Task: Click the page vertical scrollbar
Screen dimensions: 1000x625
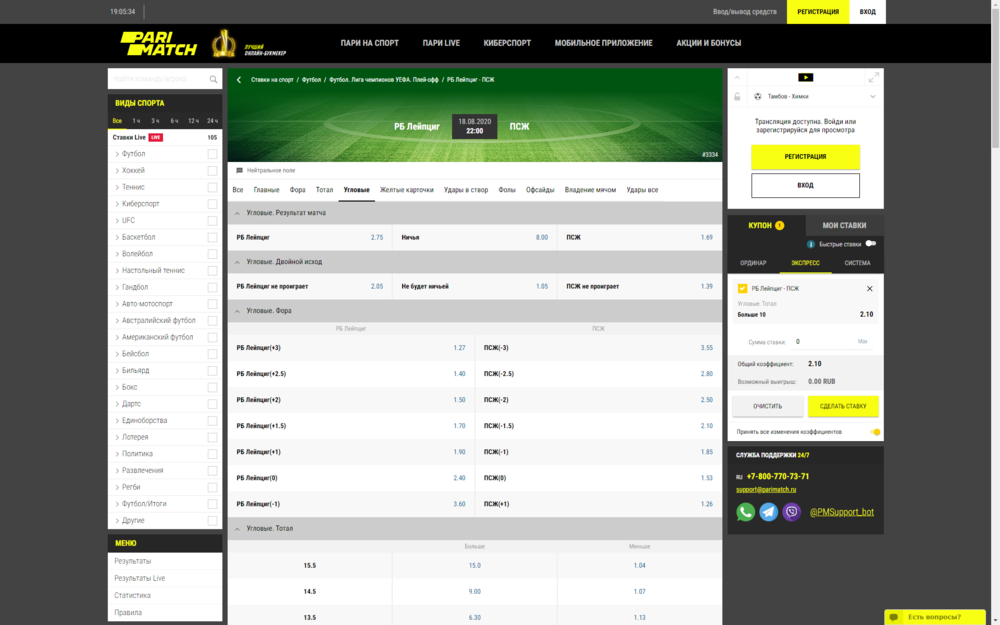Action: point(995,77)
